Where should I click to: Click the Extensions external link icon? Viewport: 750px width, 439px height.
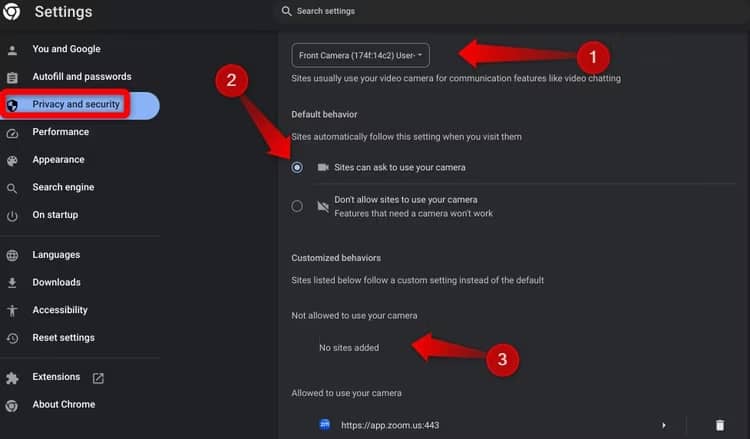[x=98, y=378]
